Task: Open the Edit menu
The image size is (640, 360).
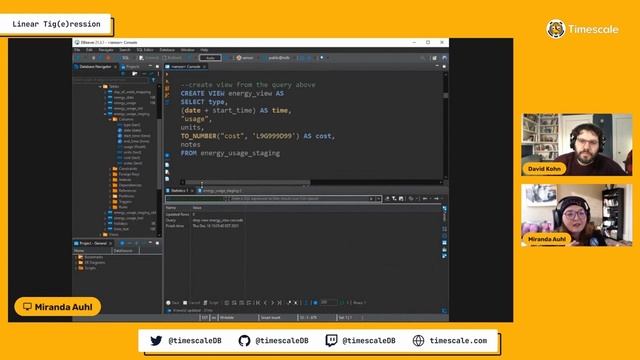Action: [x=89, y=50]
